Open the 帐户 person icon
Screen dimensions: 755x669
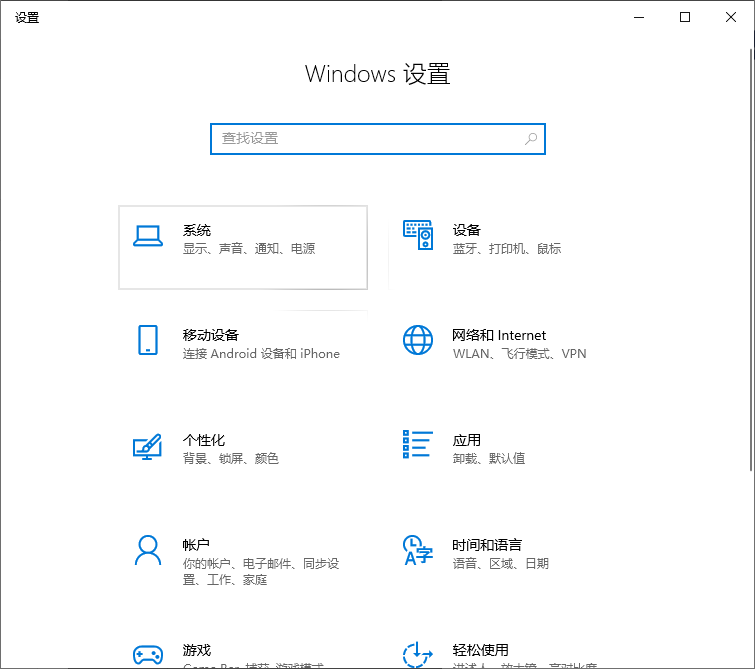coord(148,550)
